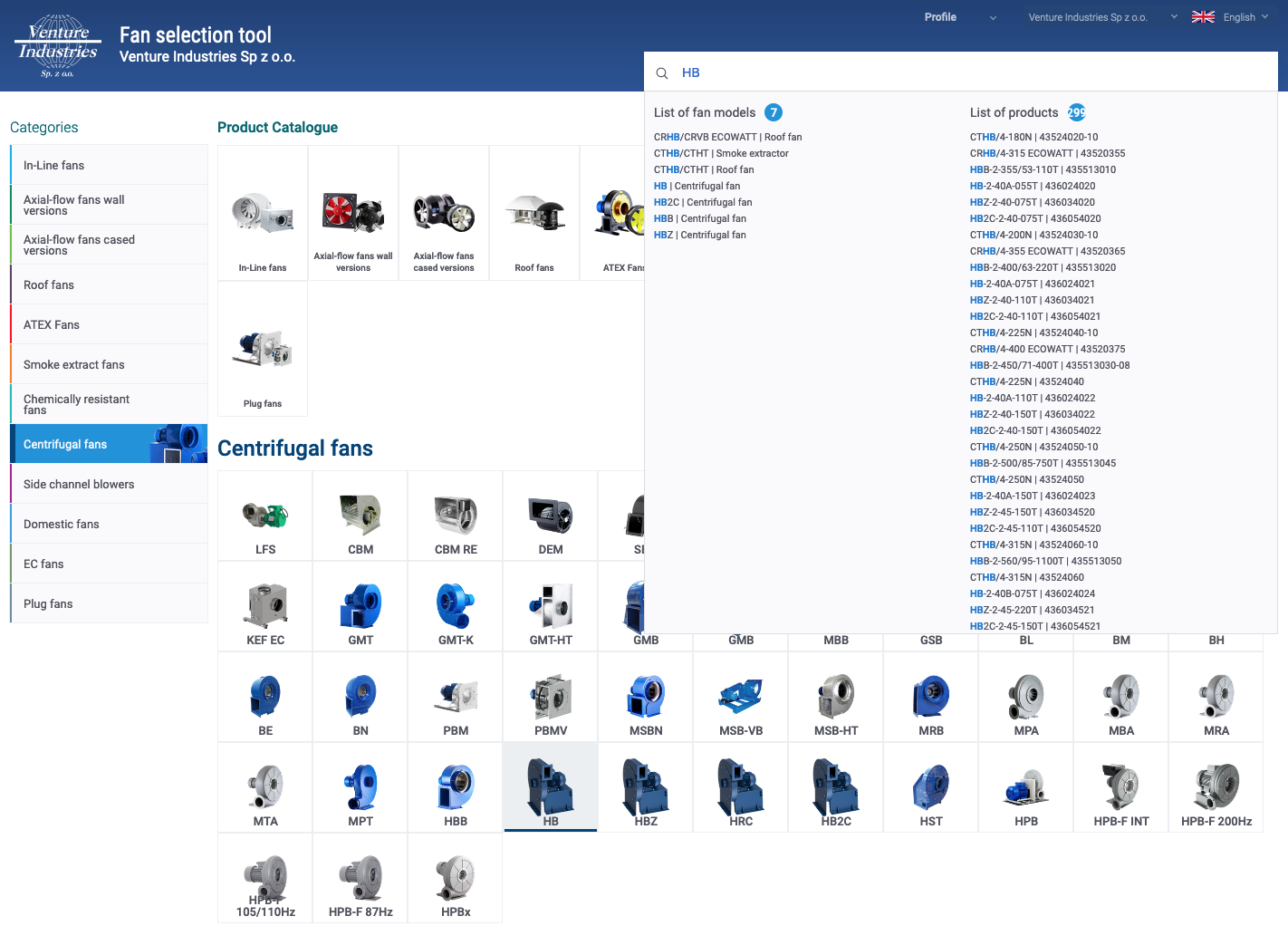Open In-Line fans catalogue tile

coord(263,213)
